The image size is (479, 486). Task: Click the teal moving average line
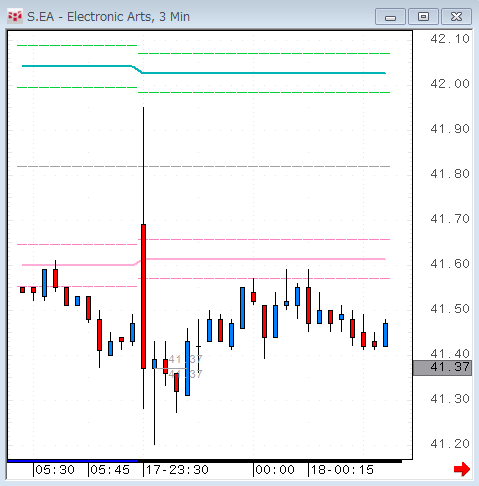coord(263,73)
